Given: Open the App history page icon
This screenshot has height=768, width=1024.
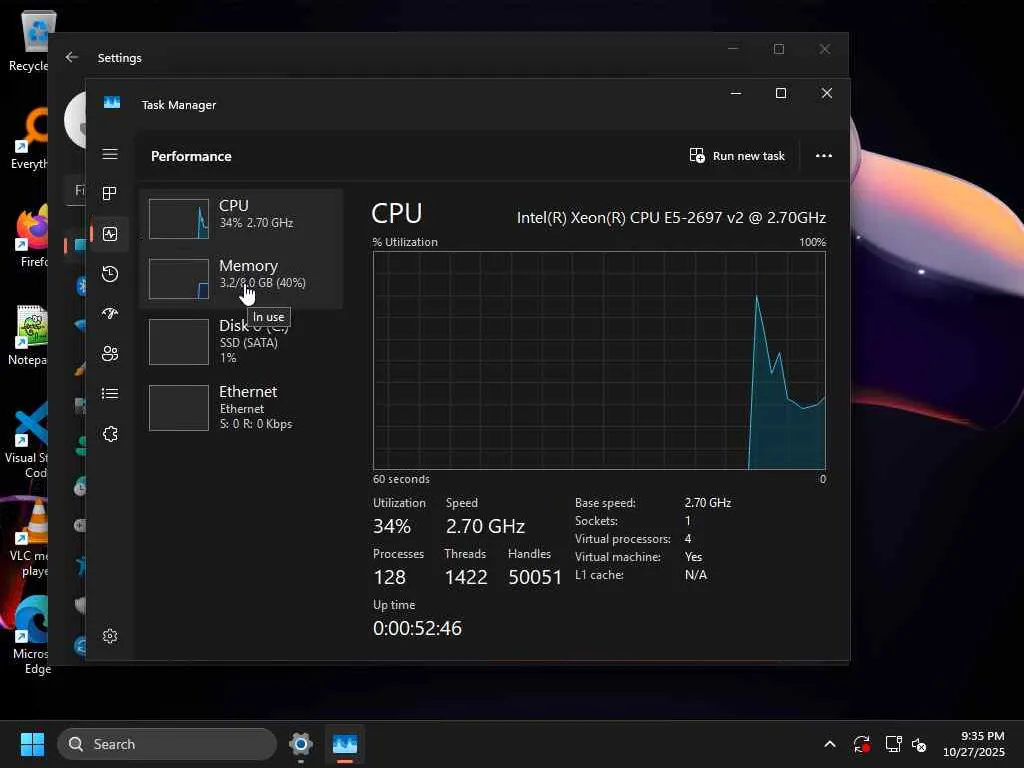Looking at the screenshot, I should pos(110,274).
